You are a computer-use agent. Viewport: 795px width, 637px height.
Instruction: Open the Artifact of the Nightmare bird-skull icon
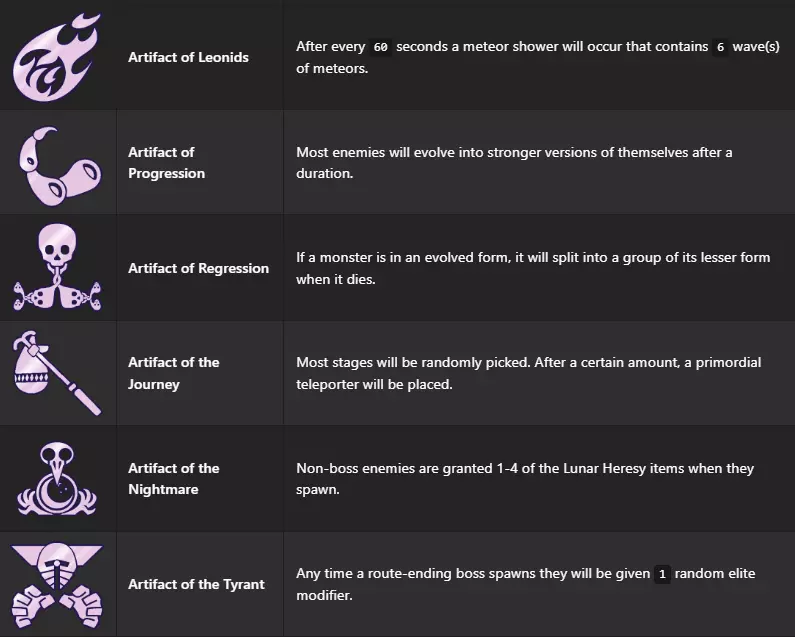pyautogui.click(x=58, y=478)
